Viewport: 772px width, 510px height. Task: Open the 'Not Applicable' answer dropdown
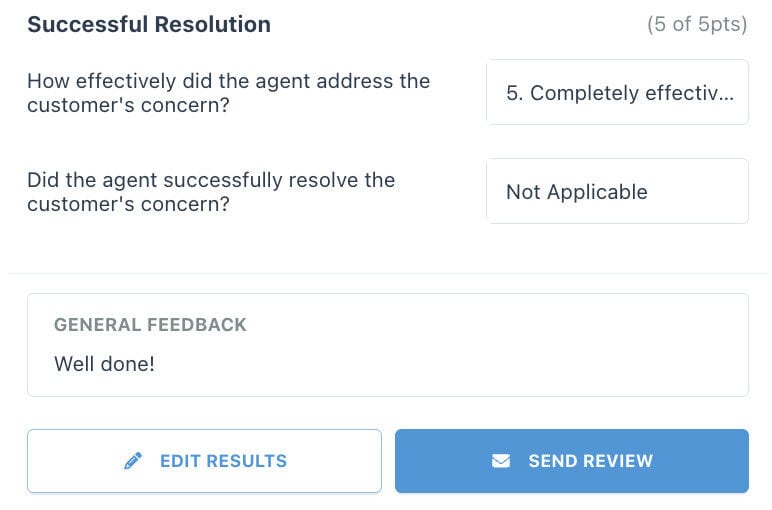[x=617, y=191]
